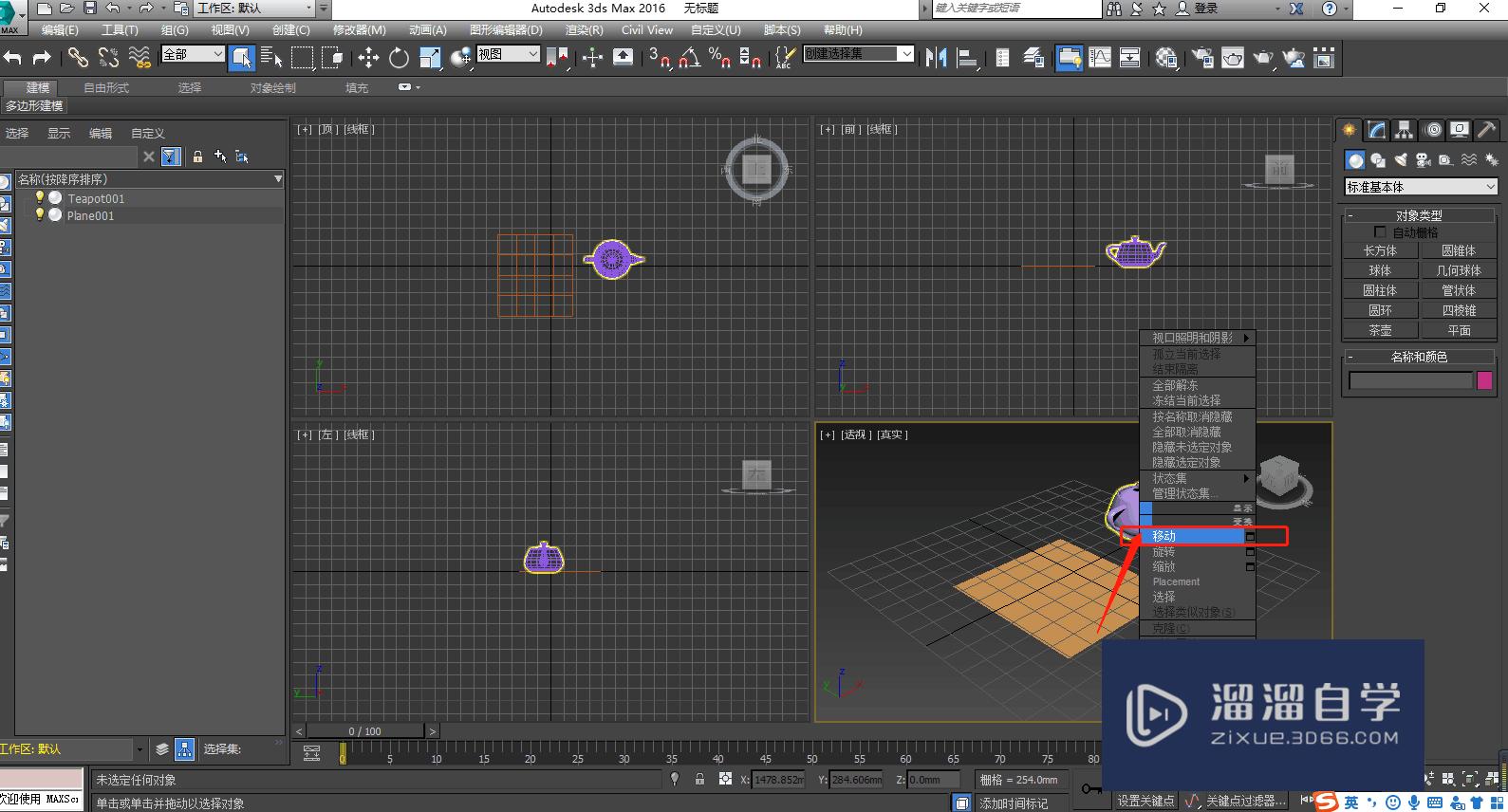
Task: Activate the Select and Scale tool
Action: (x=430, y=58)
